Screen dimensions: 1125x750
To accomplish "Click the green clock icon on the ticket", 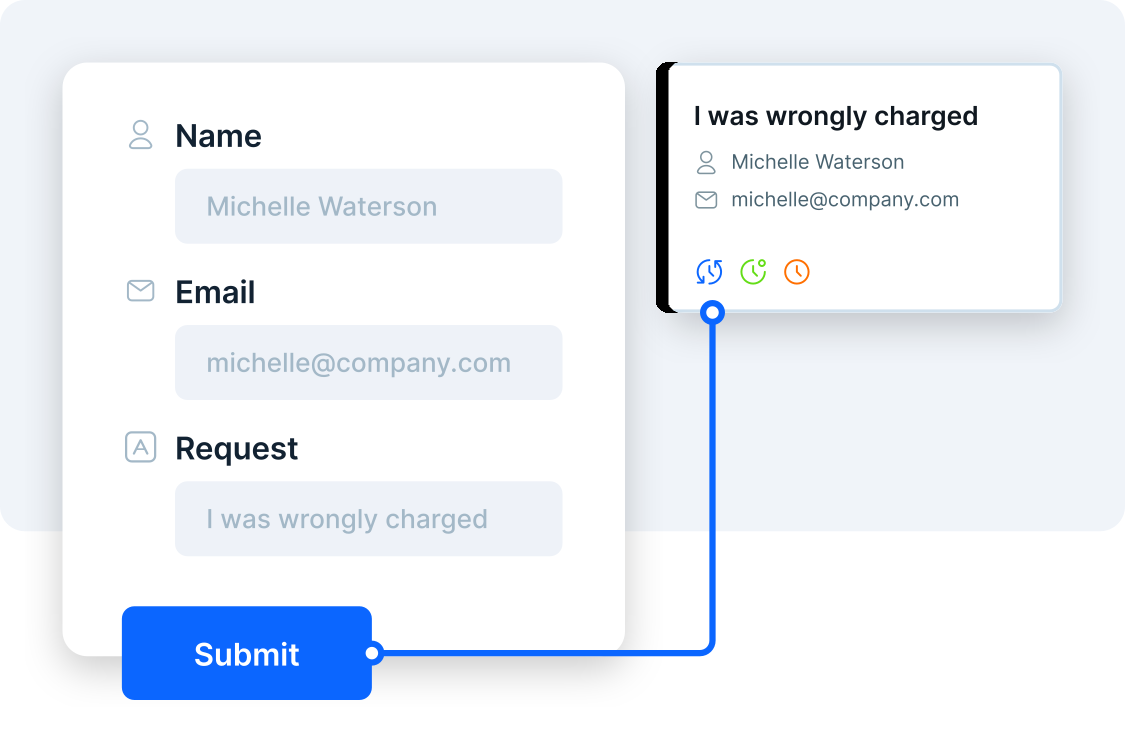I will click(753, 271).
